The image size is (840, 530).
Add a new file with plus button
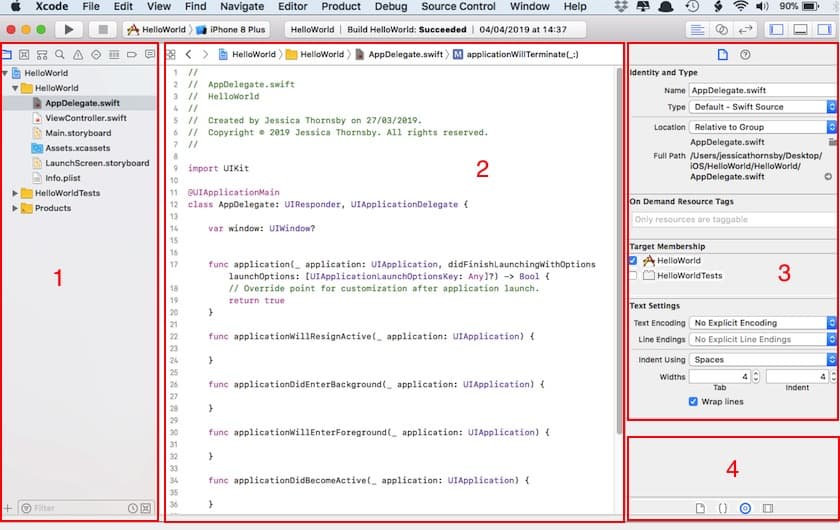click(8, 508)
